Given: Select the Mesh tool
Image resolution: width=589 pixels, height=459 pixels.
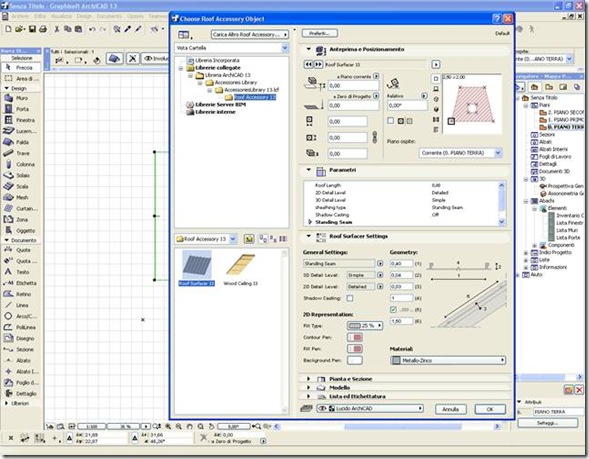Looking at the screenshot, I should click(21, 198).
